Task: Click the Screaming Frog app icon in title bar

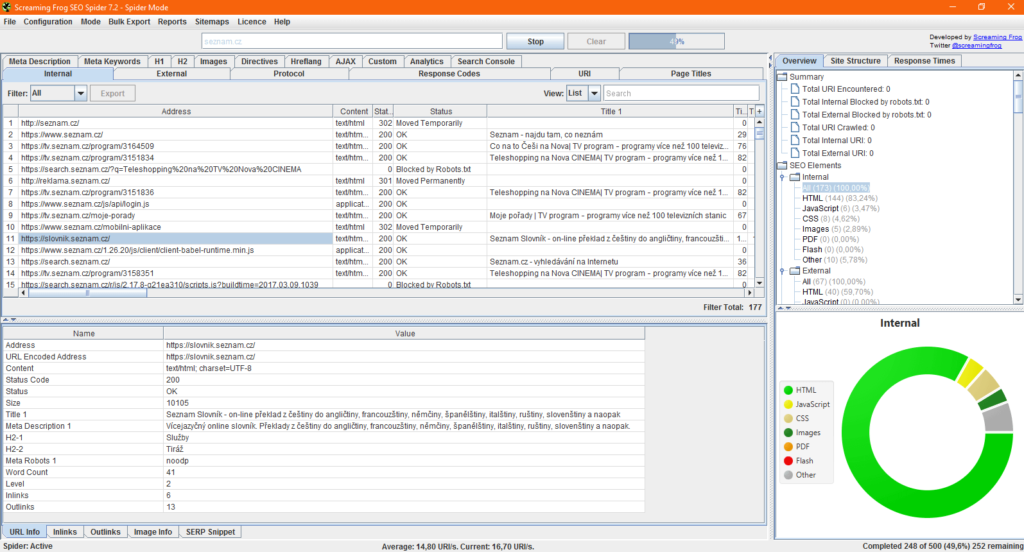Action: click(x=7, y=7)
